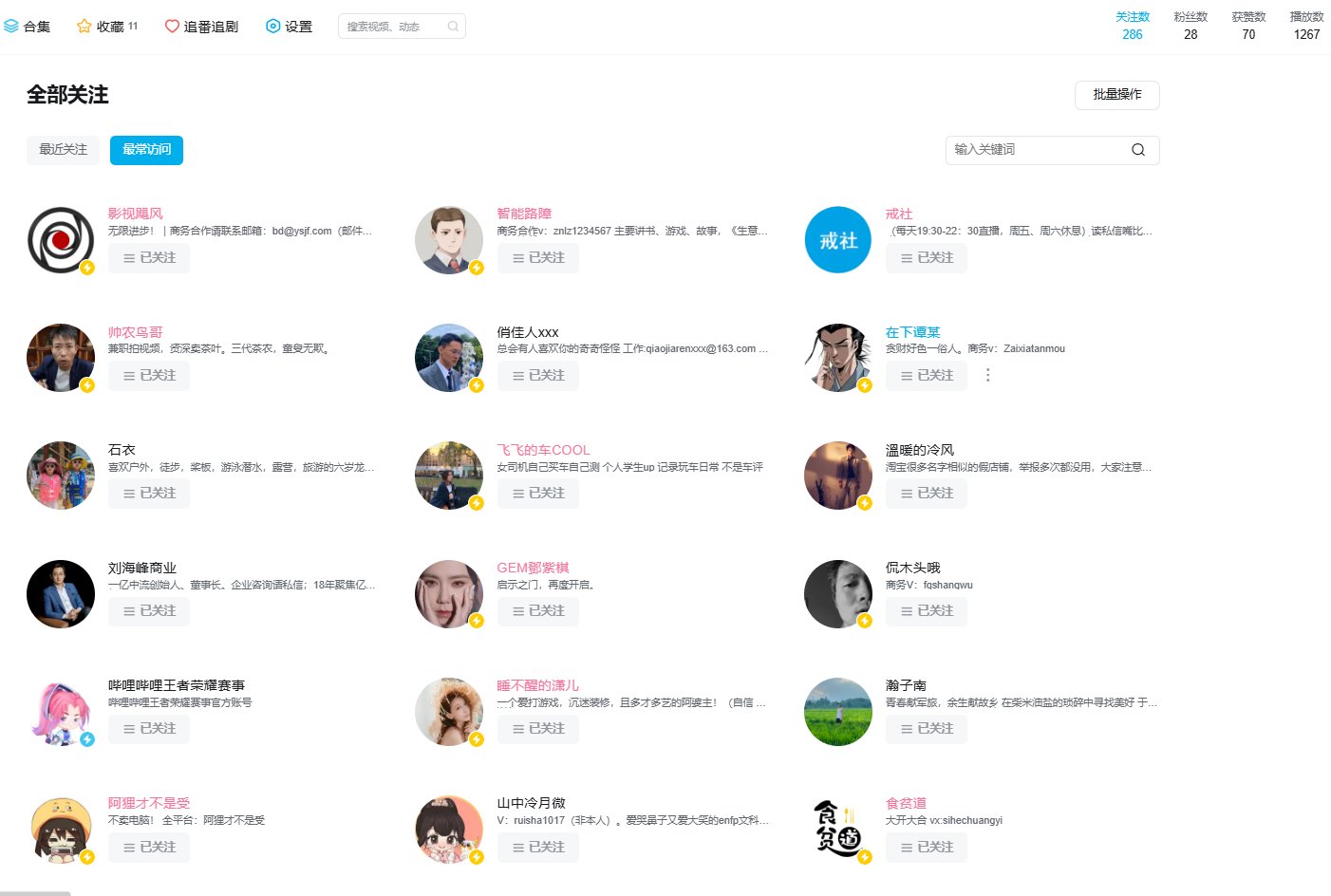
Task: Focus the 输入关键词 search field
Action: click(1035, 150)
